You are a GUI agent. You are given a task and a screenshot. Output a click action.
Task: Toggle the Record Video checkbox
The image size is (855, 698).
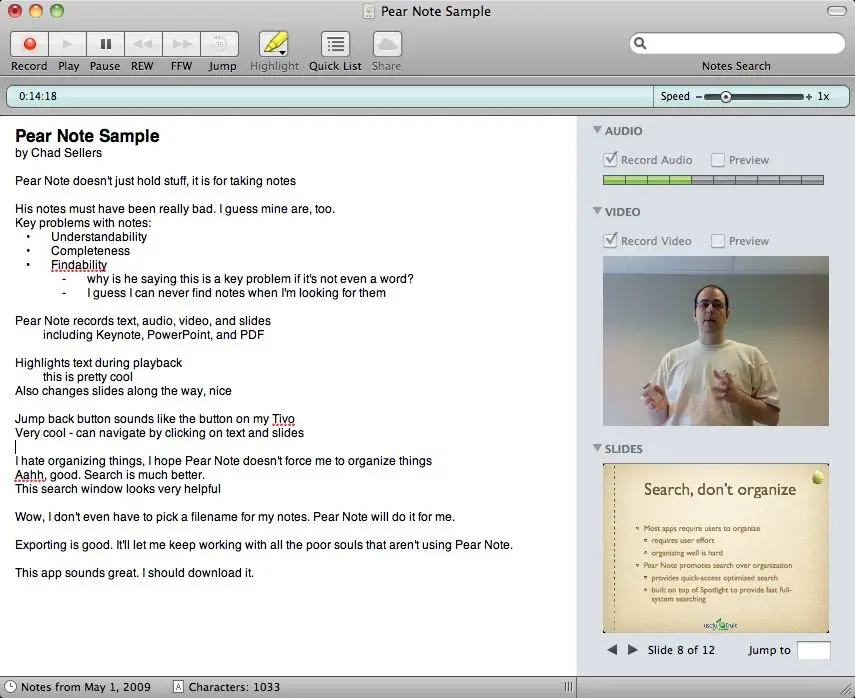(x=610, y=240)
